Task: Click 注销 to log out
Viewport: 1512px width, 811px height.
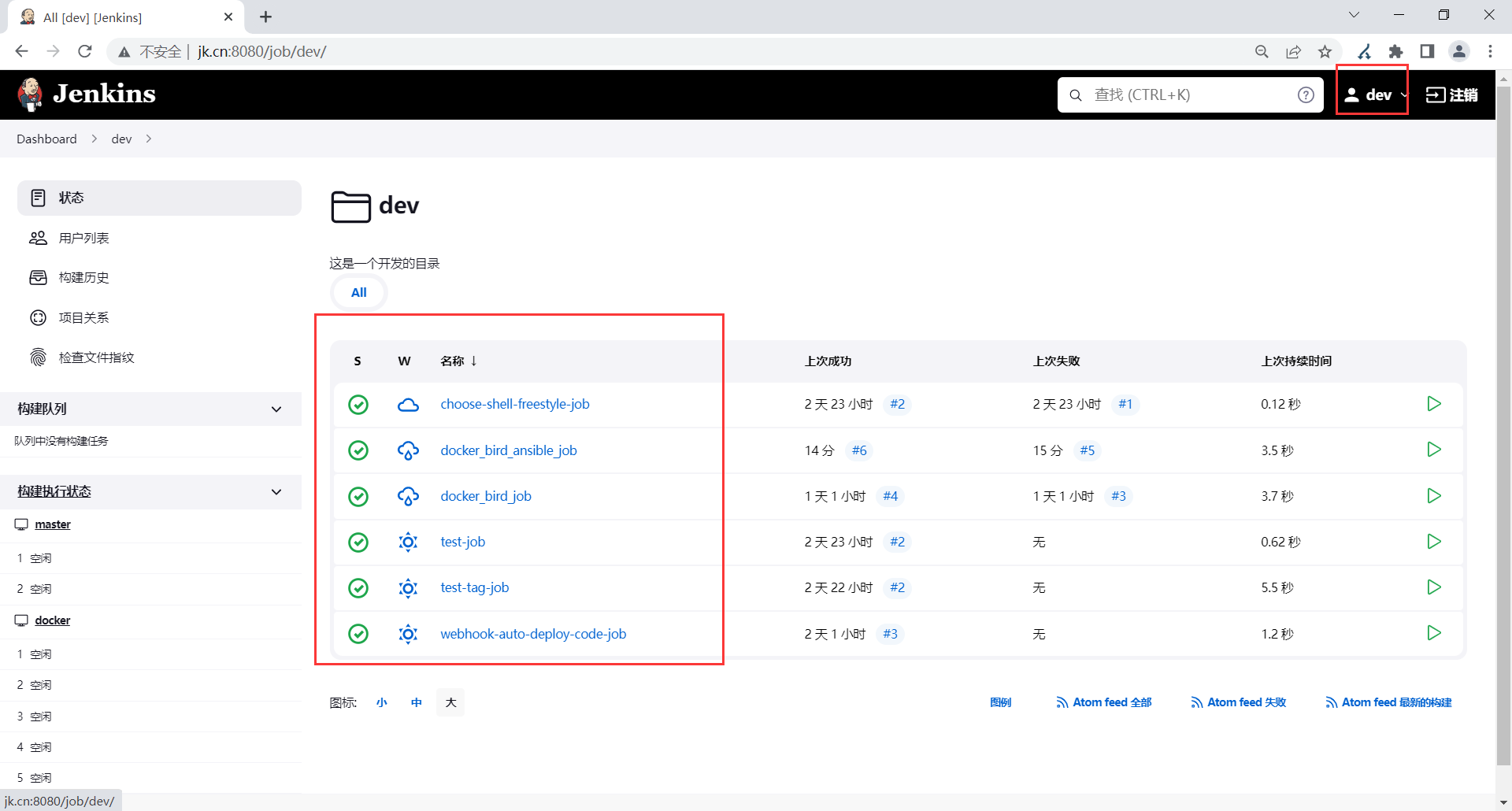Action: (1452, 95)
